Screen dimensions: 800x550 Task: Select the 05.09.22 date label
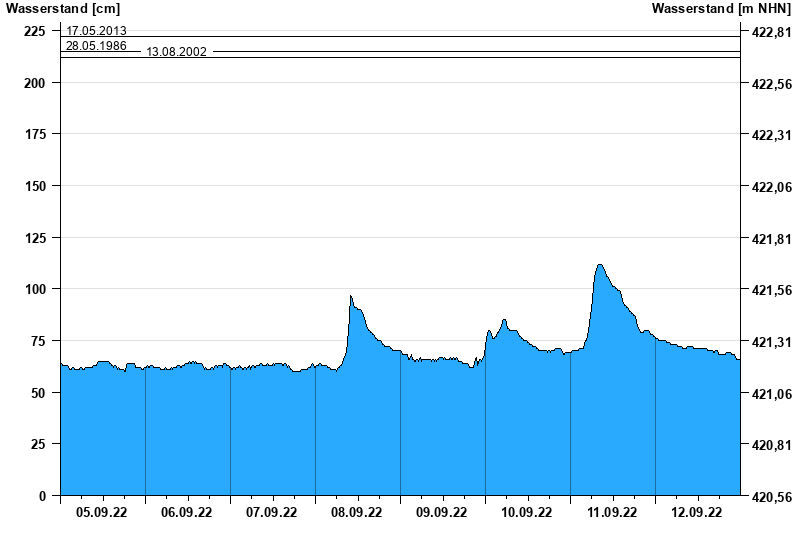click(x=102, y=512)
